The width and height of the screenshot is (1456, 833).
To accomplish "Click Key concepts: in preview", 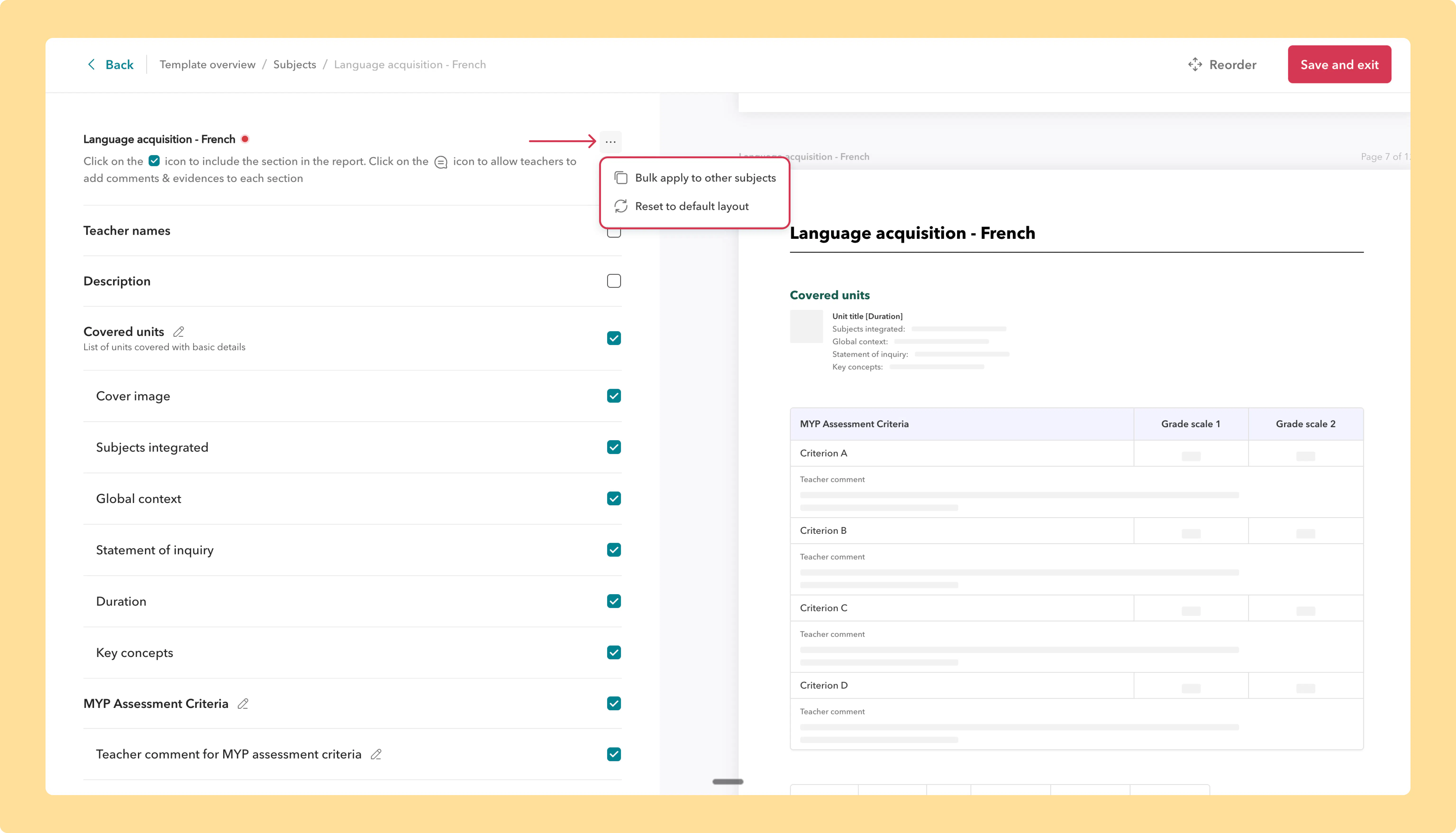I will pyautogui.click(x=858, y=367).
